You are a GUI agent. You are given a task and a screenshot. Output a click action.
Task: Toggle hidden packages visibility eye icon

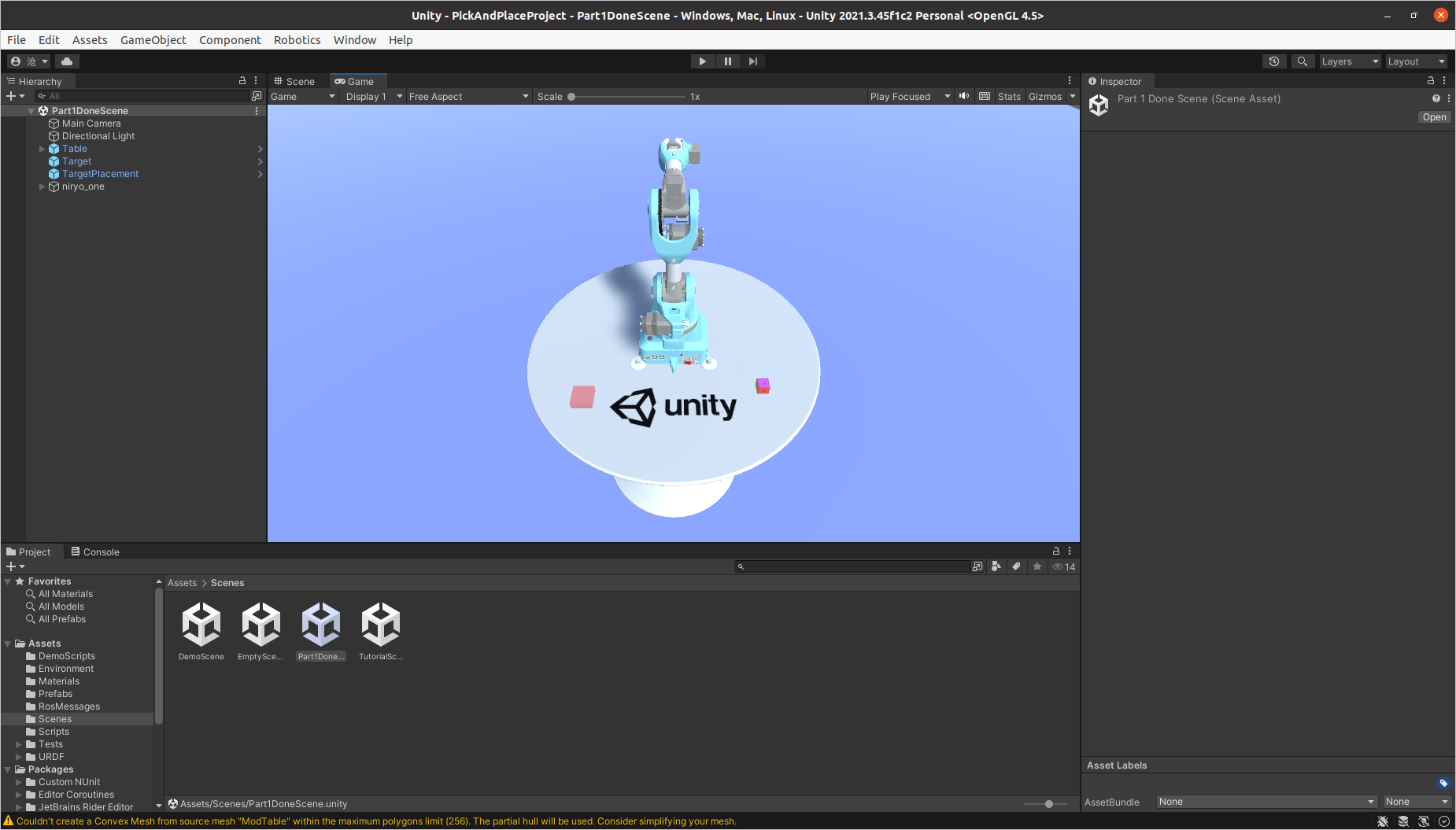[1063, 566]
